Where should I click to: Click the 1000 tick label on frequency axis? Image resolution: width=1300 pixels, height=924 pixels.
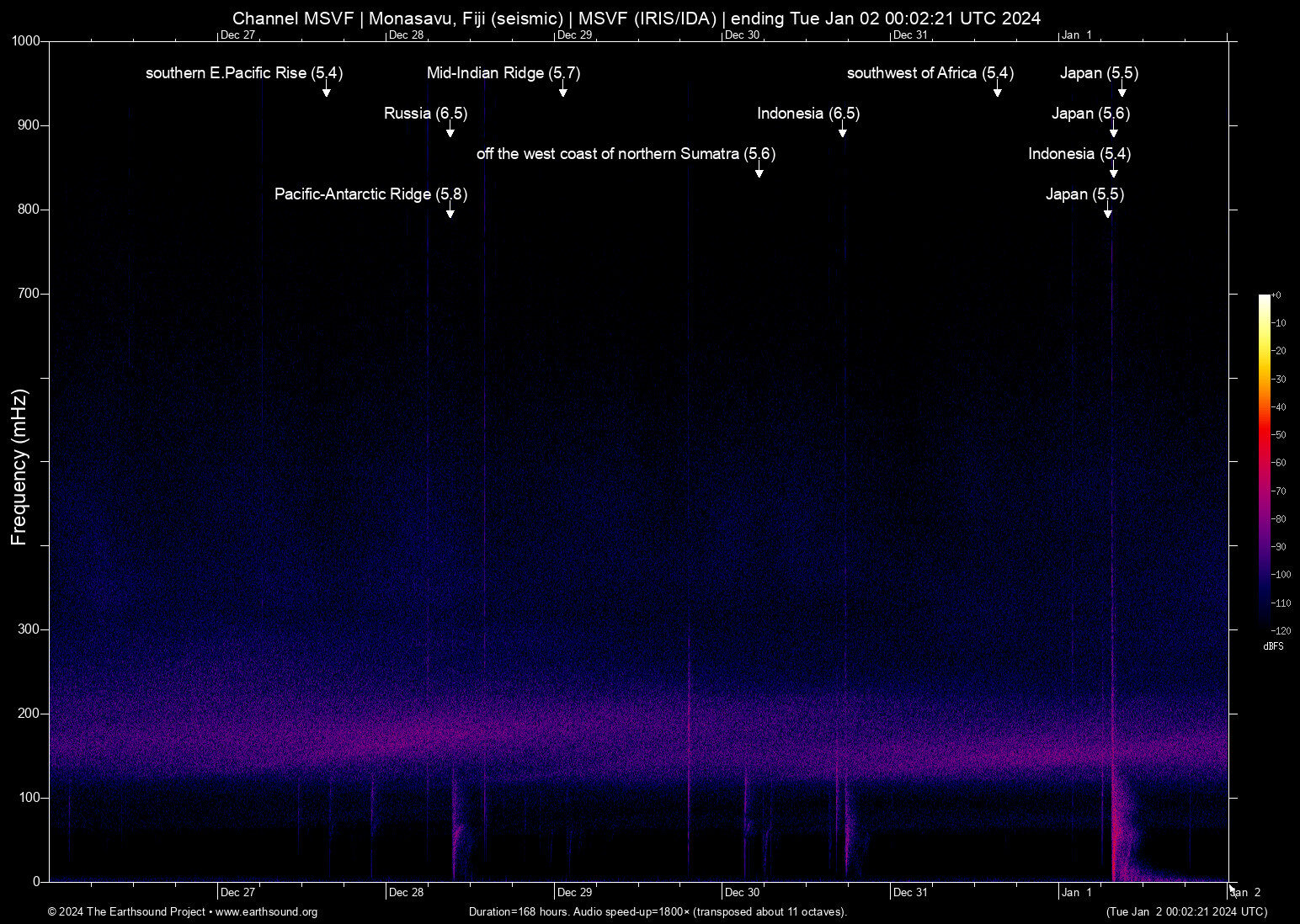tap(26, 41)
